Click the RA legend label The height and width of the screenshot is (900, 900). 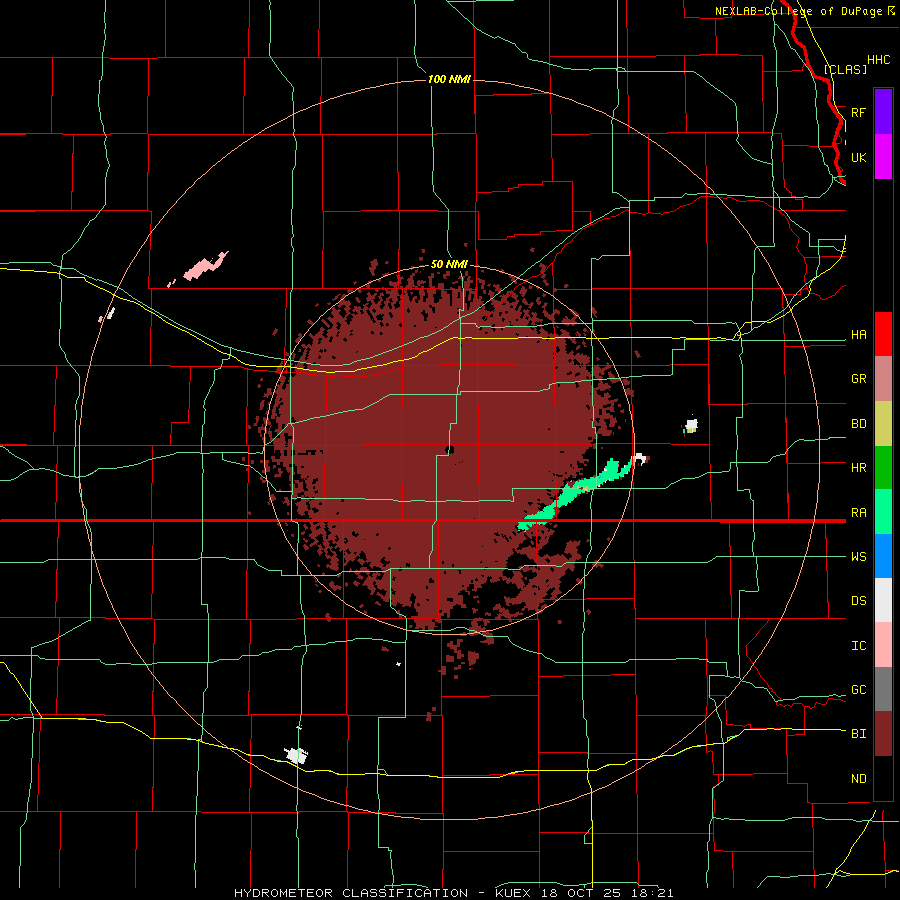click(858, 512)
